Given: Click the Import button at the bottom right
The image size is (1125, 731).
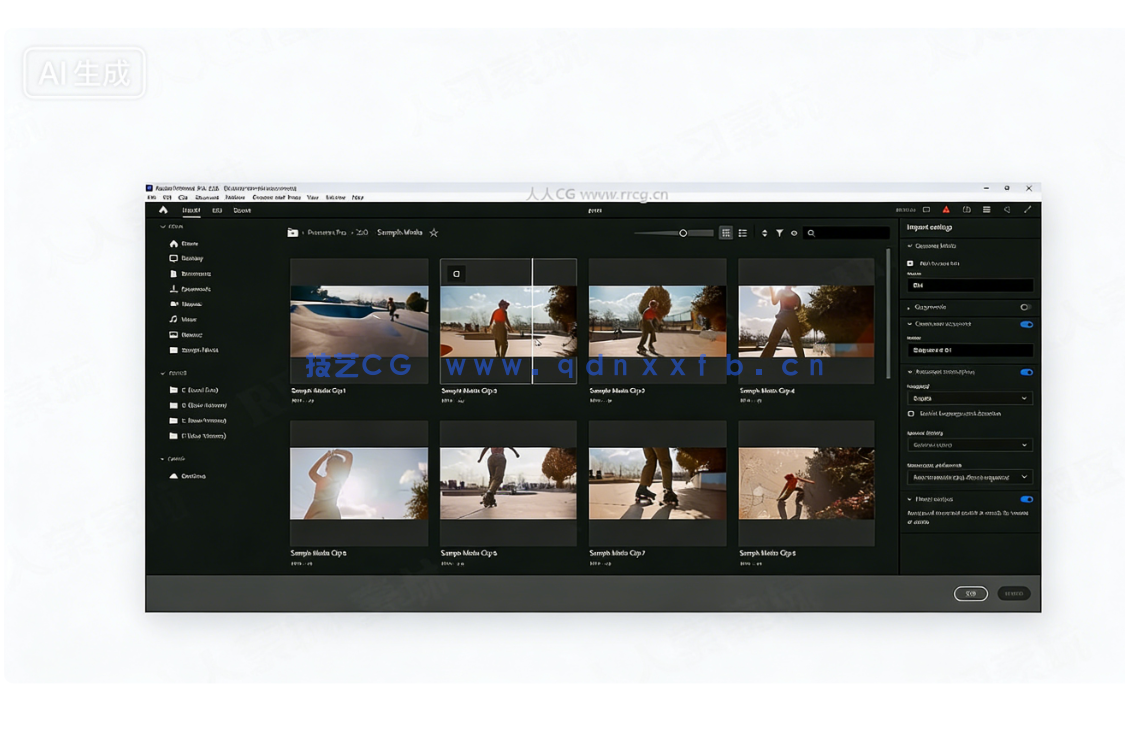Looking at the screenshot, I should (x=1013, y=593).
